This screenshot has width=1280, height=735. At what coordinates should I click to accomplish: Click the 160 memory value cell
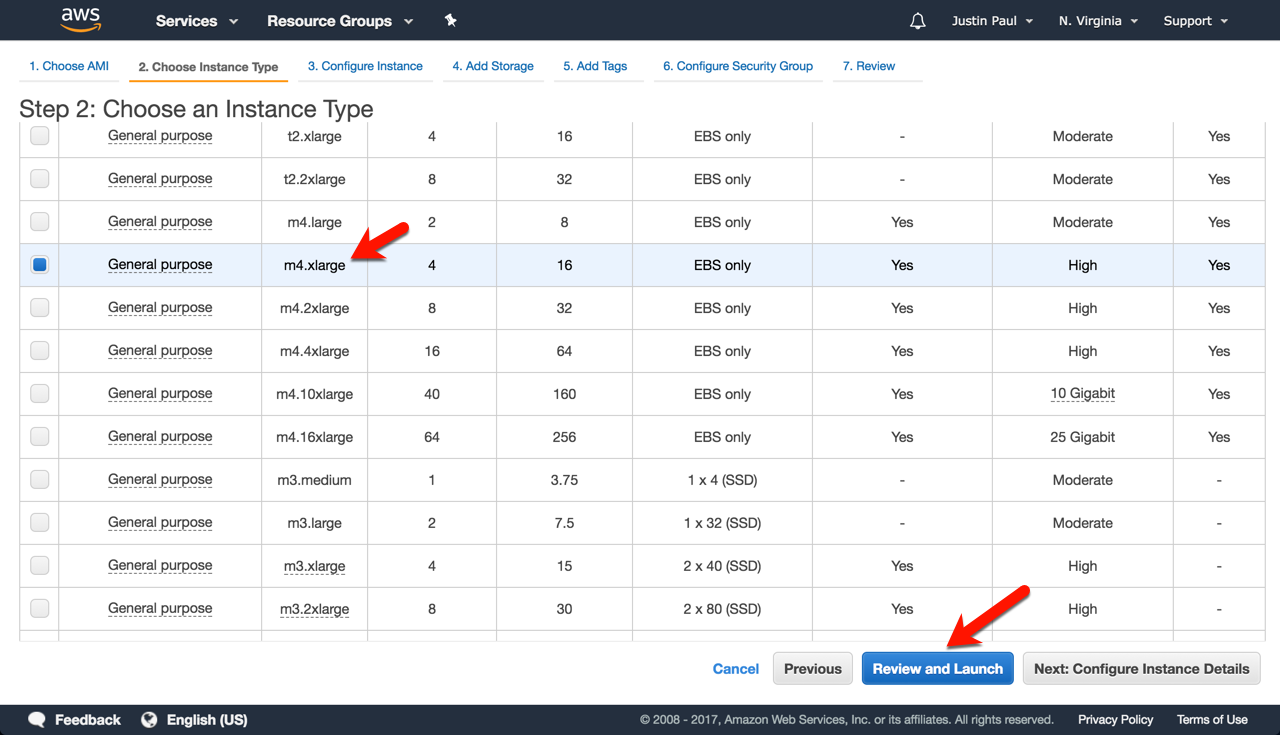[564, 394]
